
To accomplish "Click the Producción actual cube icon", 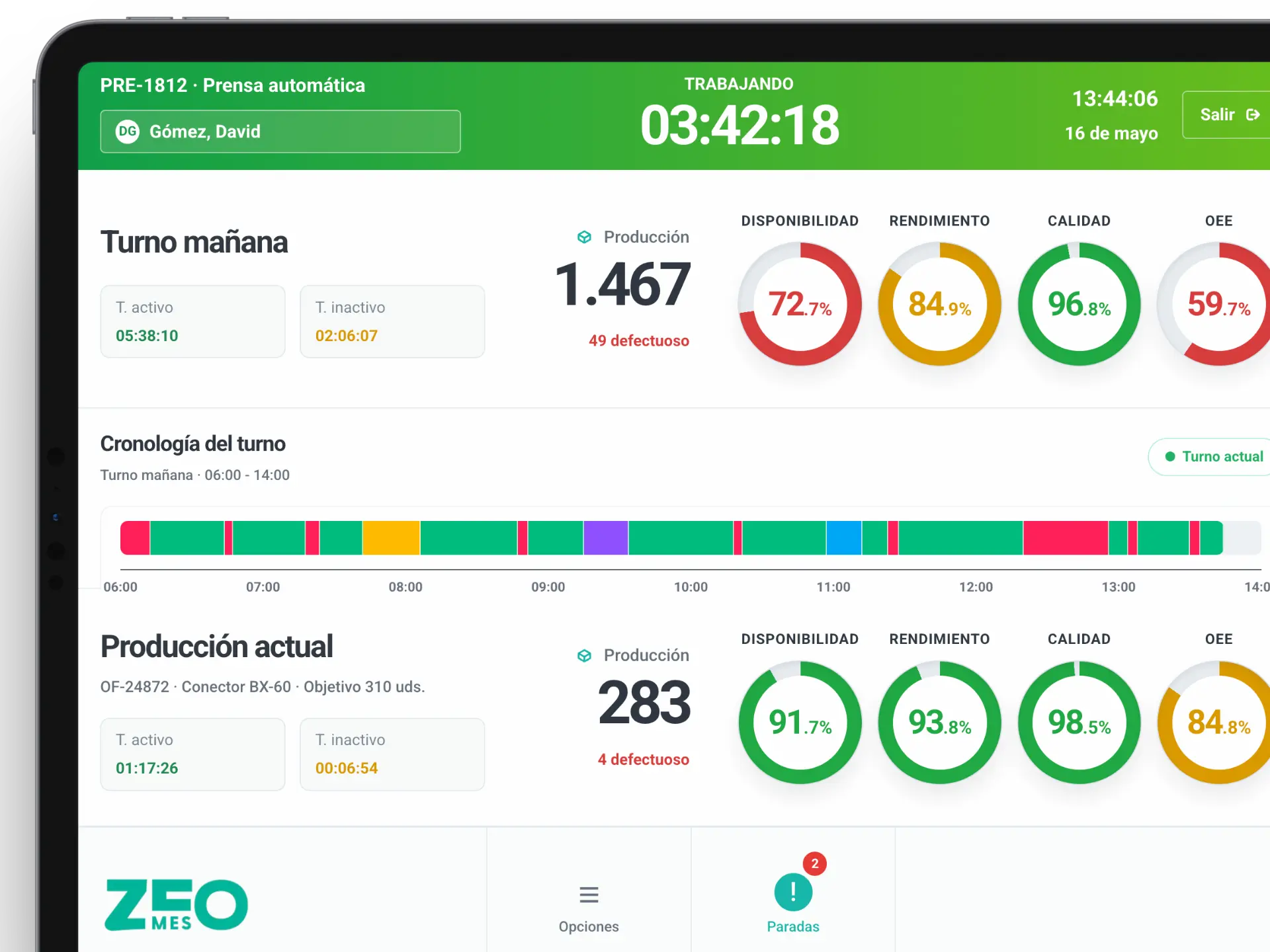I will point(584,656).
